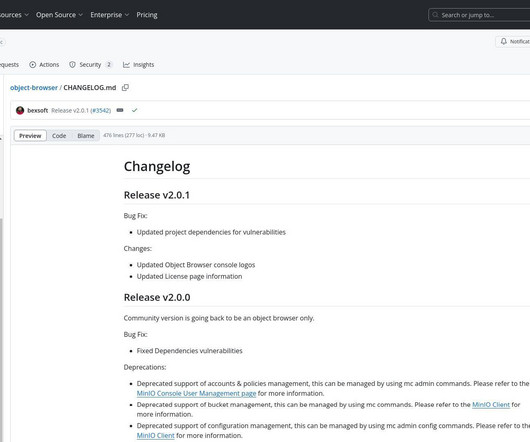Click the Security count badge 2
The height and width of the screenshot is (442, 530).
109,65
